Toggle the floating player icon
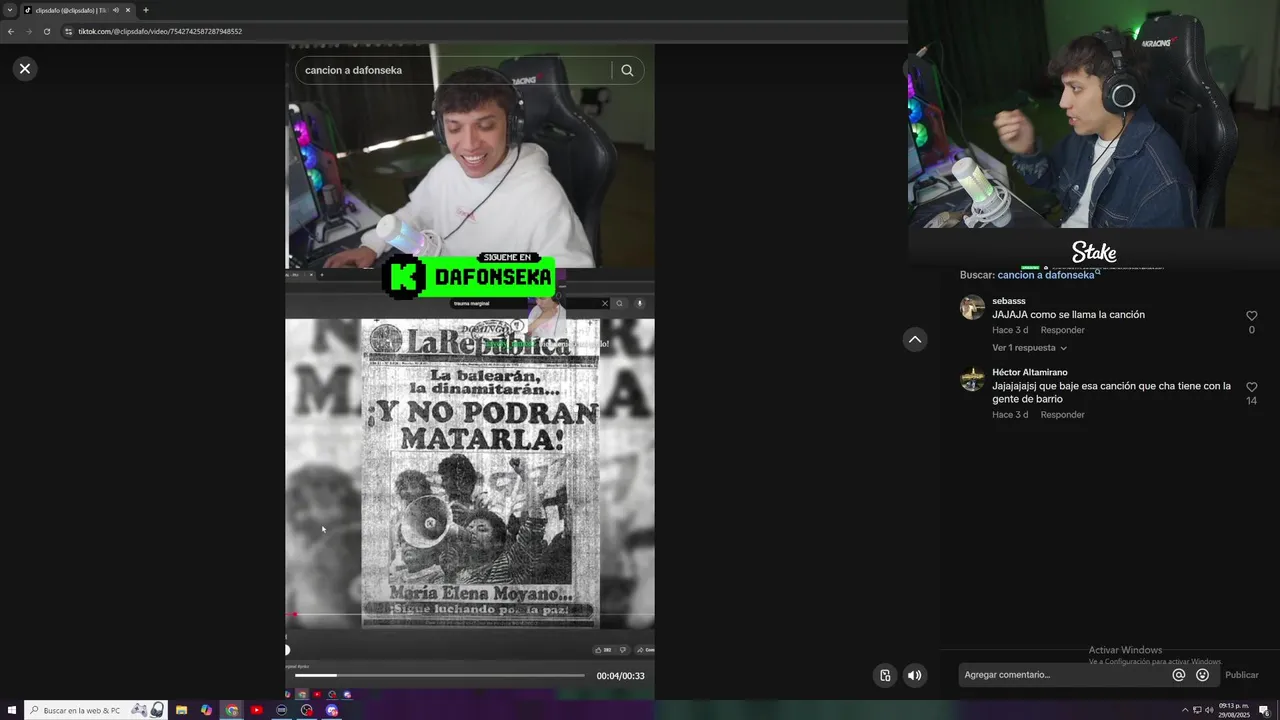Screen dimensions: 1280x720 [885, 675]
